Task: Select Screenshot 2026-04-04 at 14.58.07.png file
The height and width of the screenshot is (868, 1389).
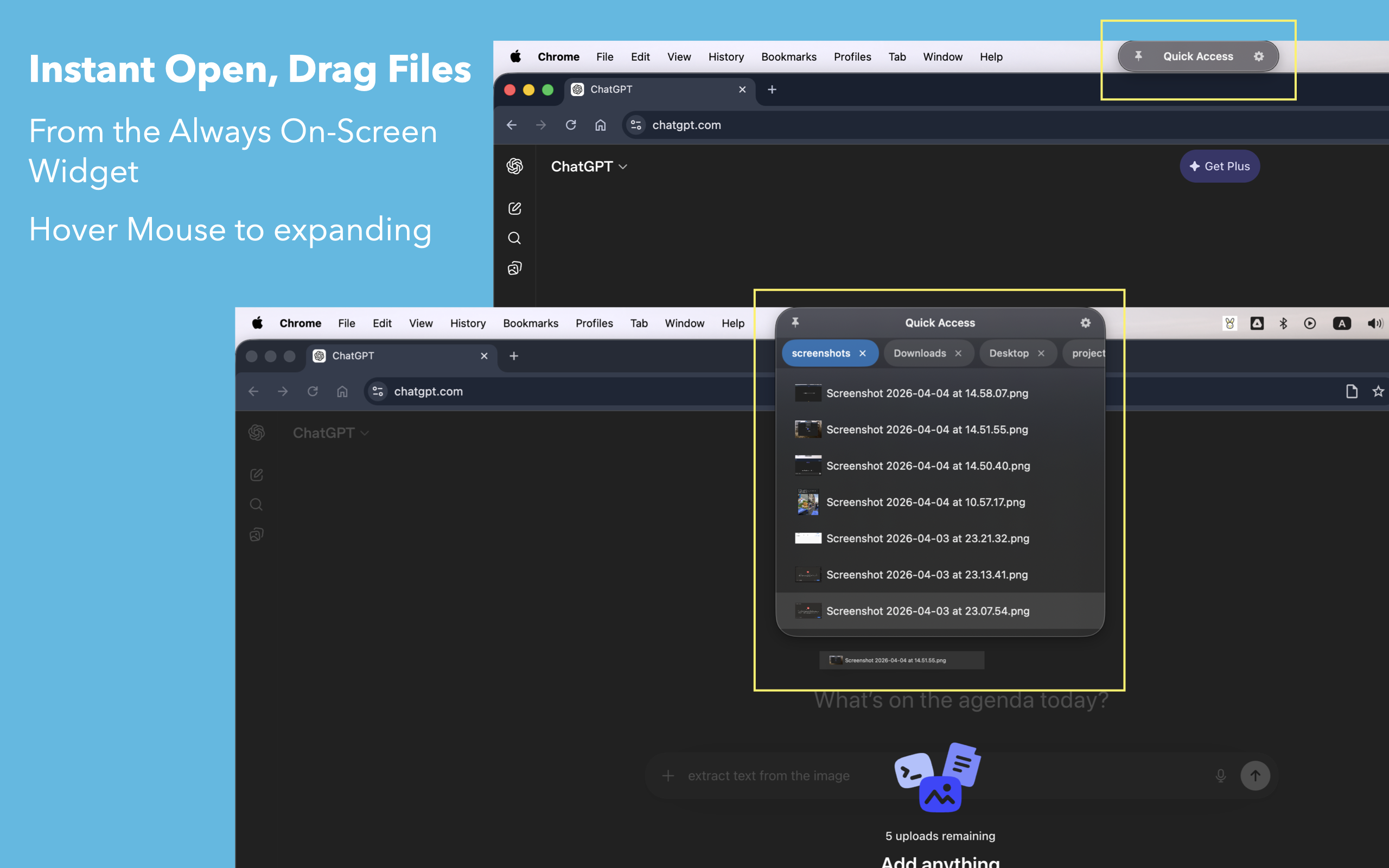Action: coord(926,393)
